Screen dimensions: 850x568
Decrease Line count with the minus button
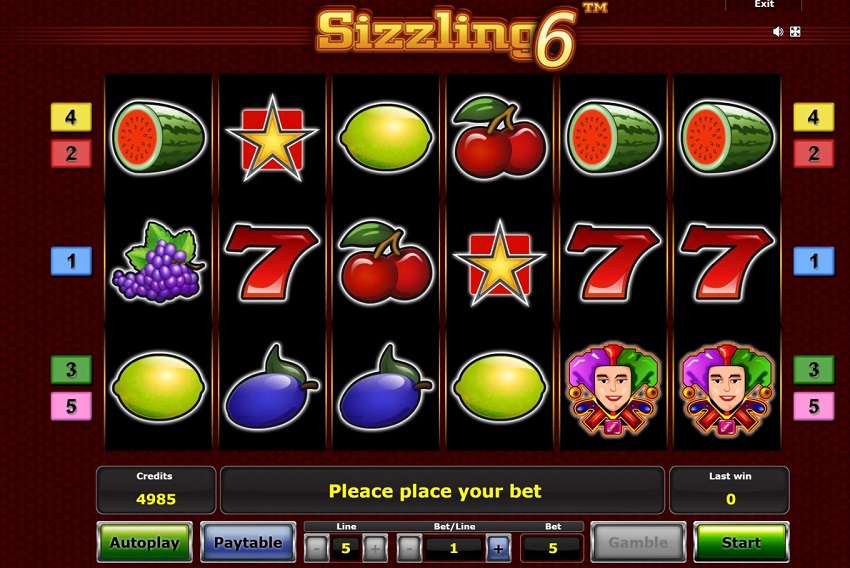tap(317, 548)
